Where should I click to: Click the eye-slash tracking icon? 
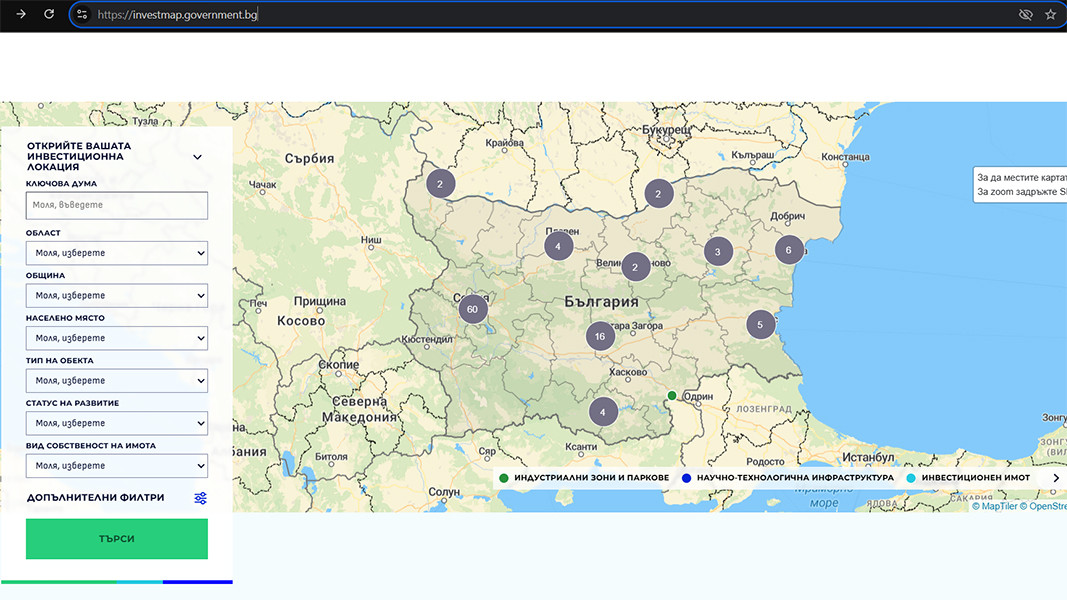tap(1025, 15)
